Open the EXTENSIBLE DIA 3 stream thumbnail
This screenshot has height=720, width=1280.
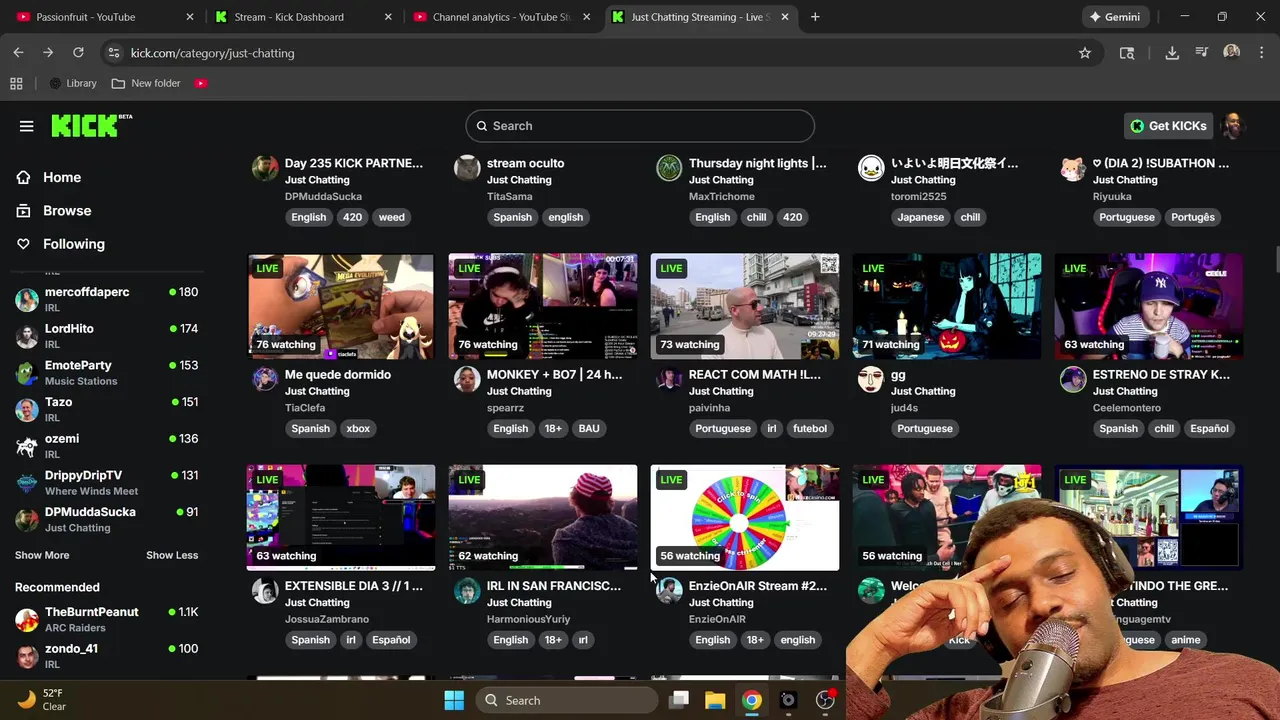(x=341, y=517)
